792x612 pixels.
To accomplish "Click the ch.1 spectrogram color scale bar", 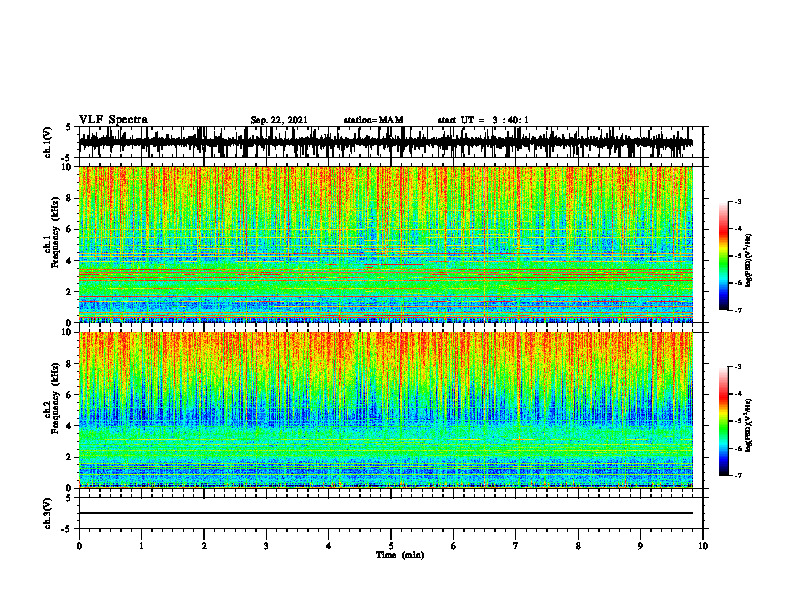I will tap(724, 256).
